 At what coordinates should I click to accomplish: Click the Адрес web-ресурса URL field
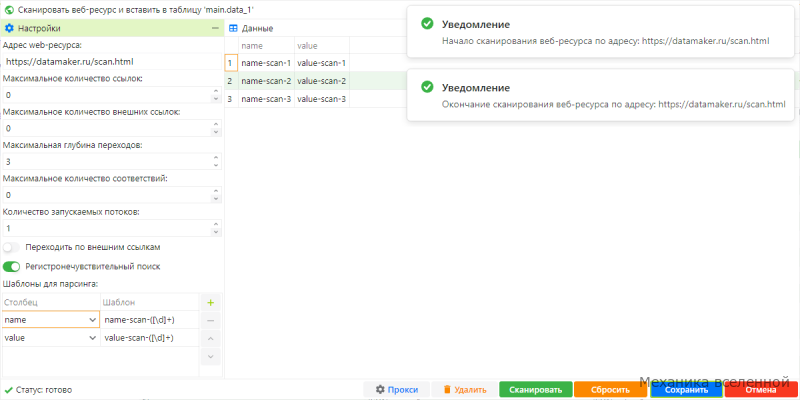coord(112,62)
